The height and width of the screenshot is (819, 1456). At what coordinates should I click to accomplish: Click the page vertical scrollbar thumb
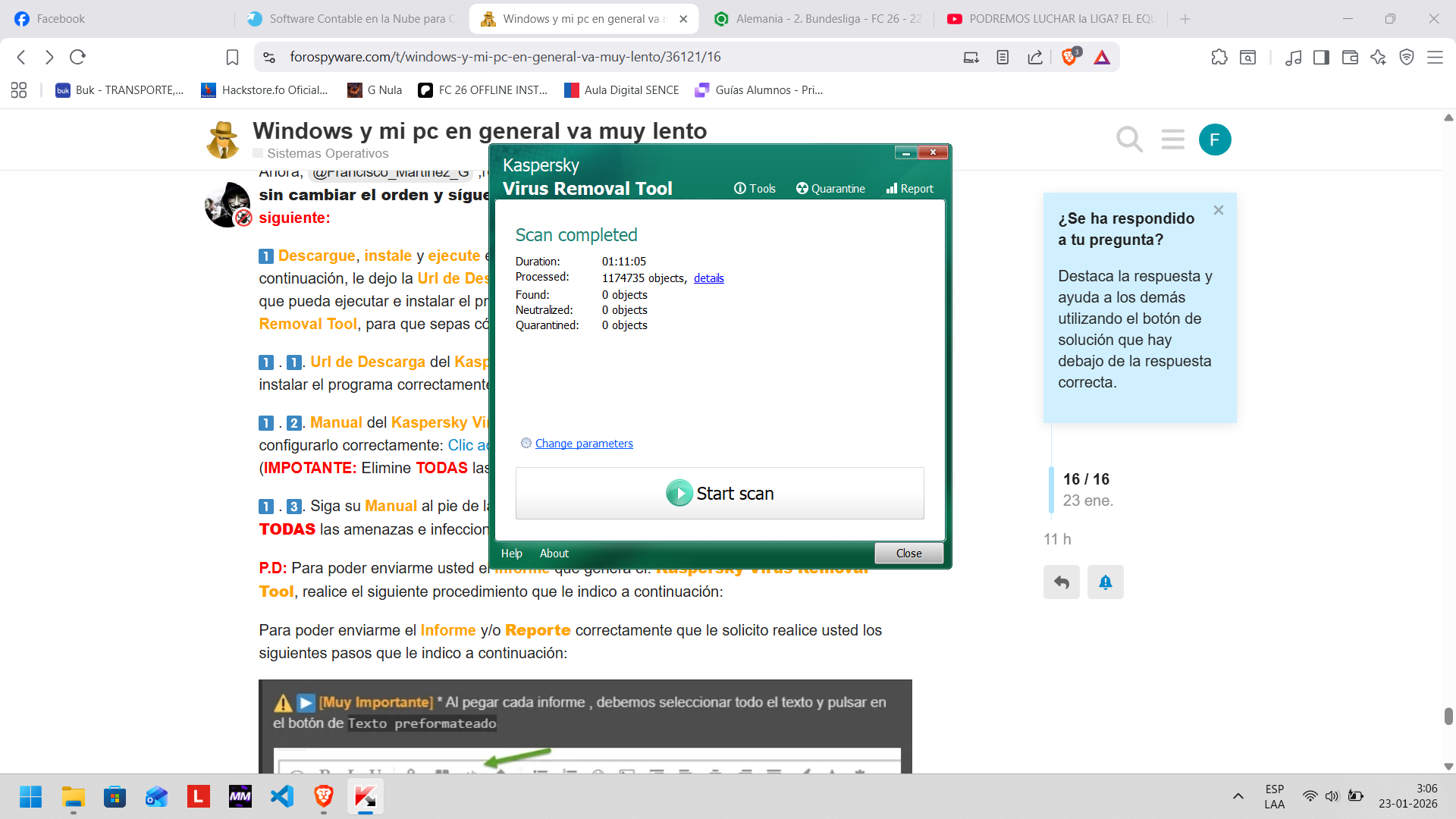pos(1448,716)
